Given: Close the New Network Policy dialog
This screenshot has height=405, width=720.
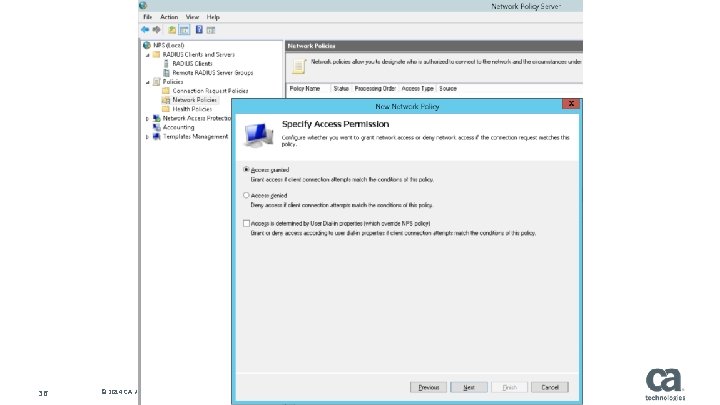Looking at the screenshot, I should (x=571, y=104).
